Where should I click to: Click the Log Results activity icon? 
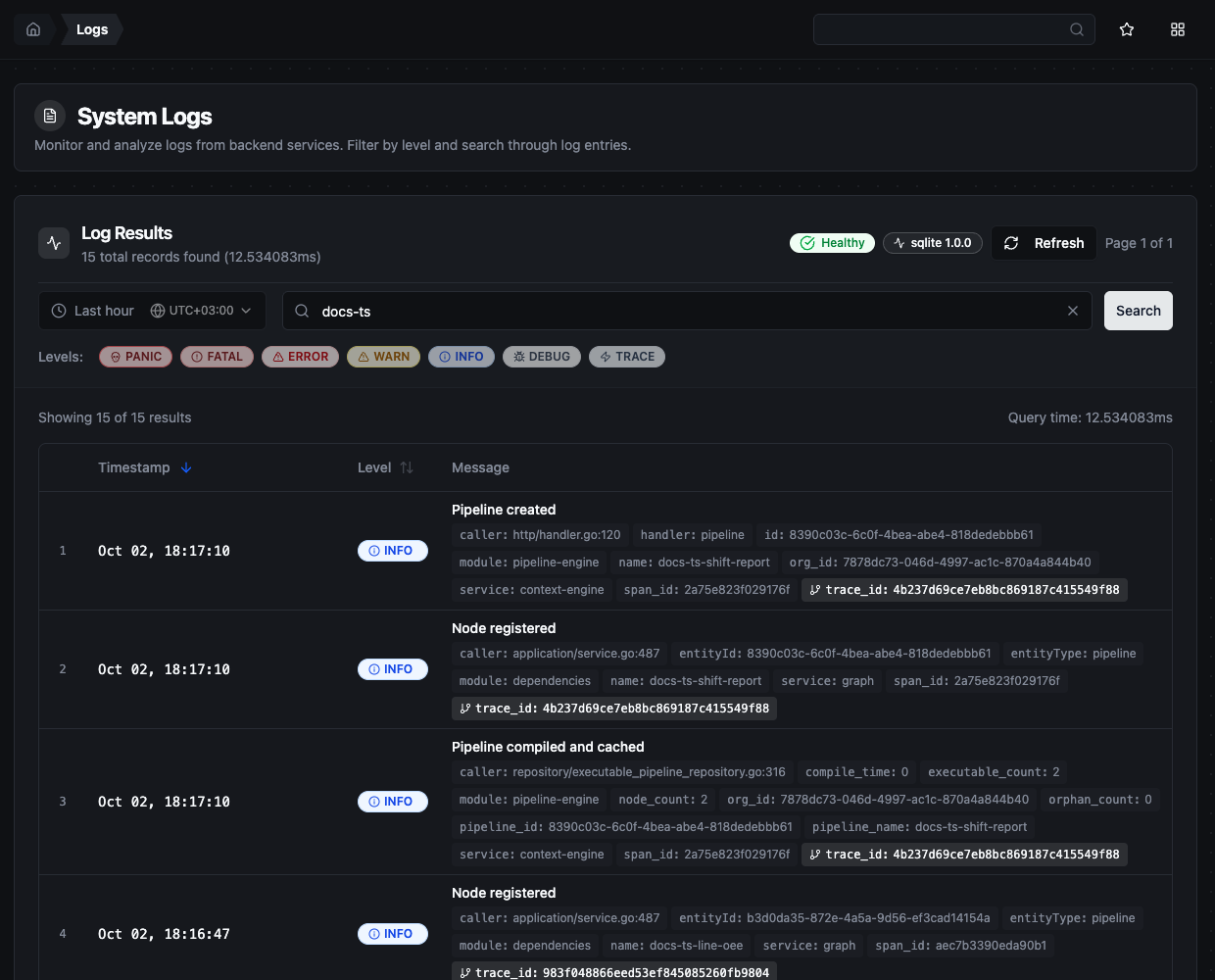54,243
